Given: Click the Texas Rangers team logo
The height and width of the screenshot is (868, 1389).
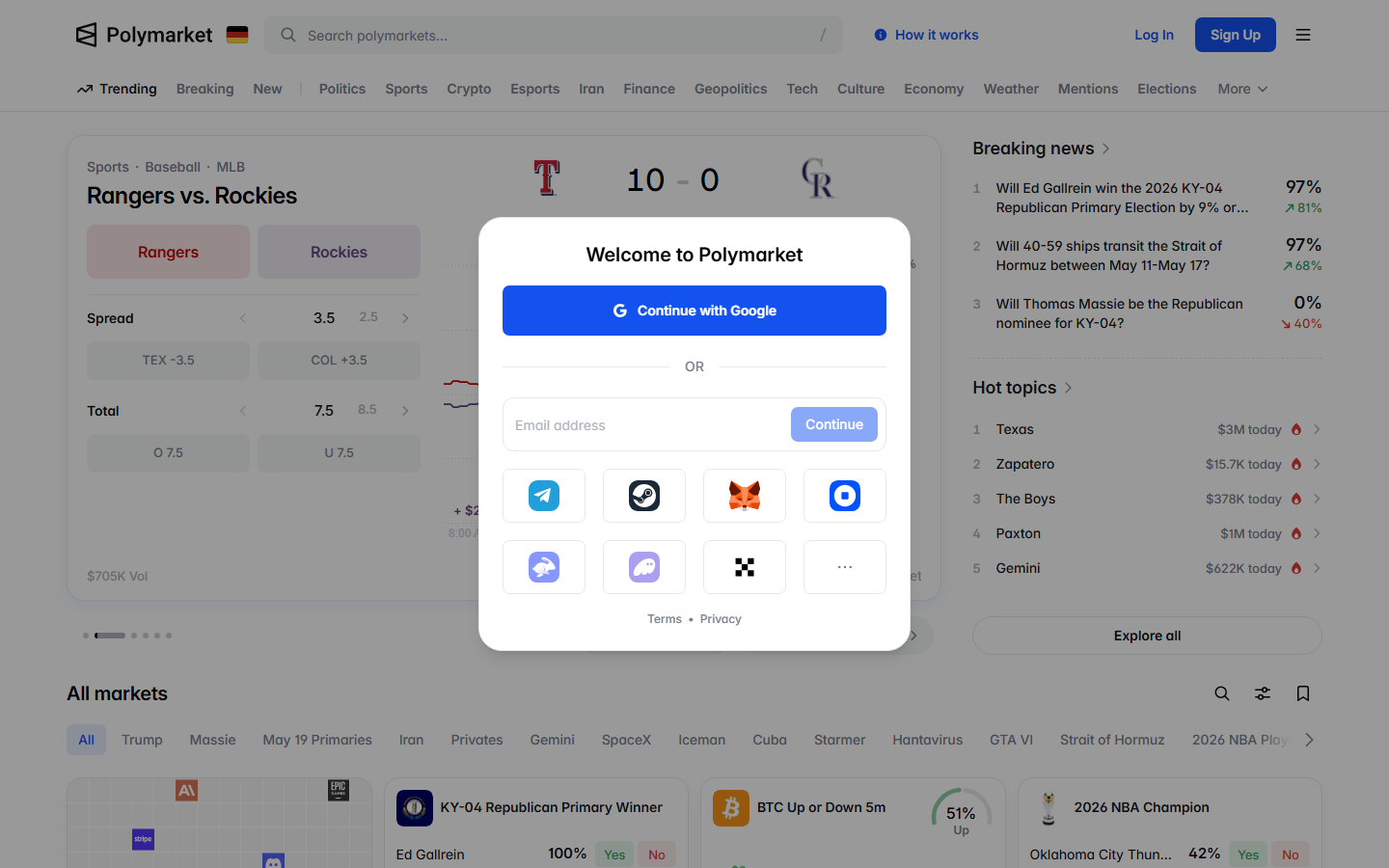Looking at the screenshot, I should tap(547, 178).
